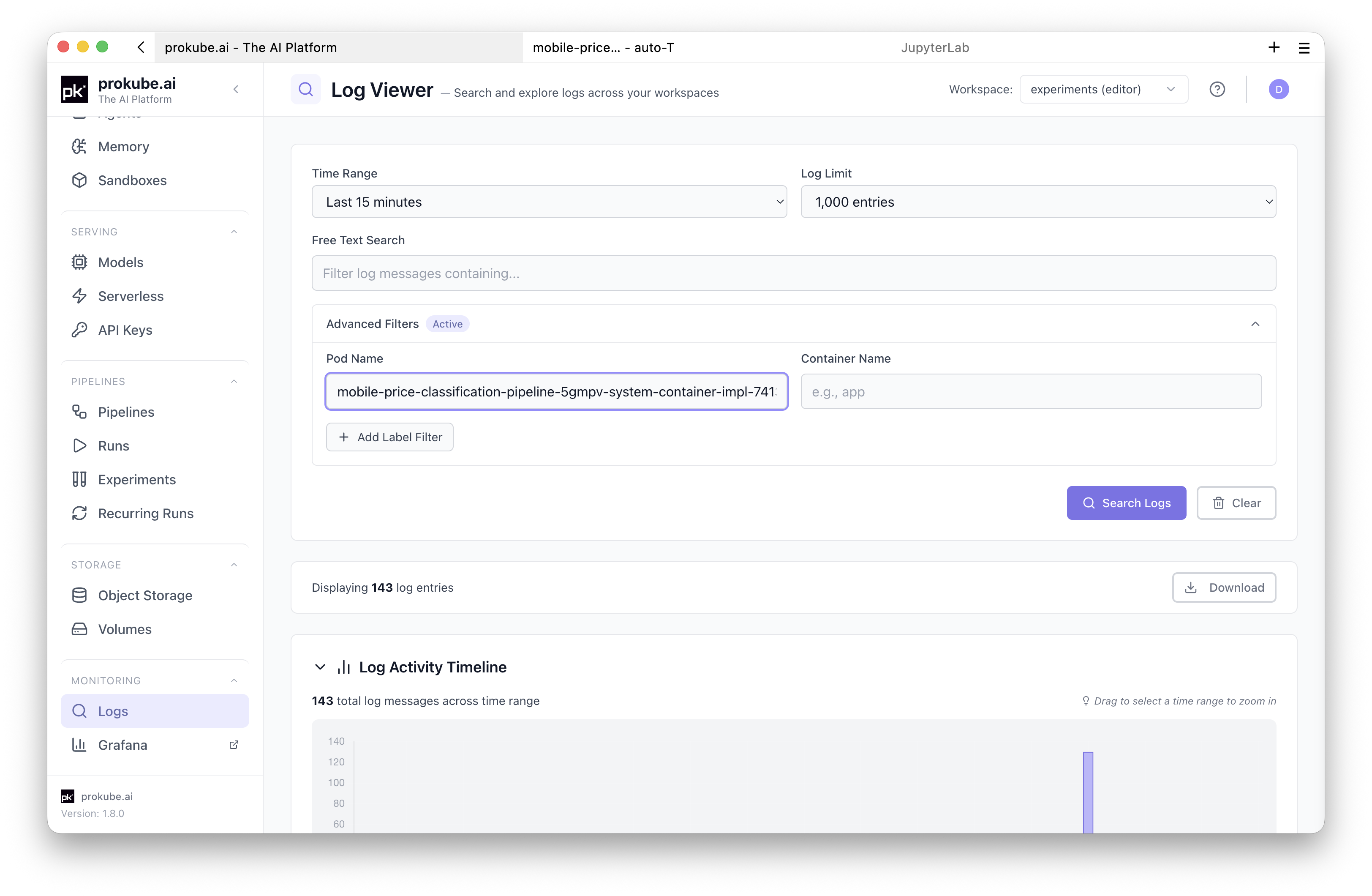1372x896 pixels.
Task: Open the Log Limit dropdown
Action: (1038, 202)
